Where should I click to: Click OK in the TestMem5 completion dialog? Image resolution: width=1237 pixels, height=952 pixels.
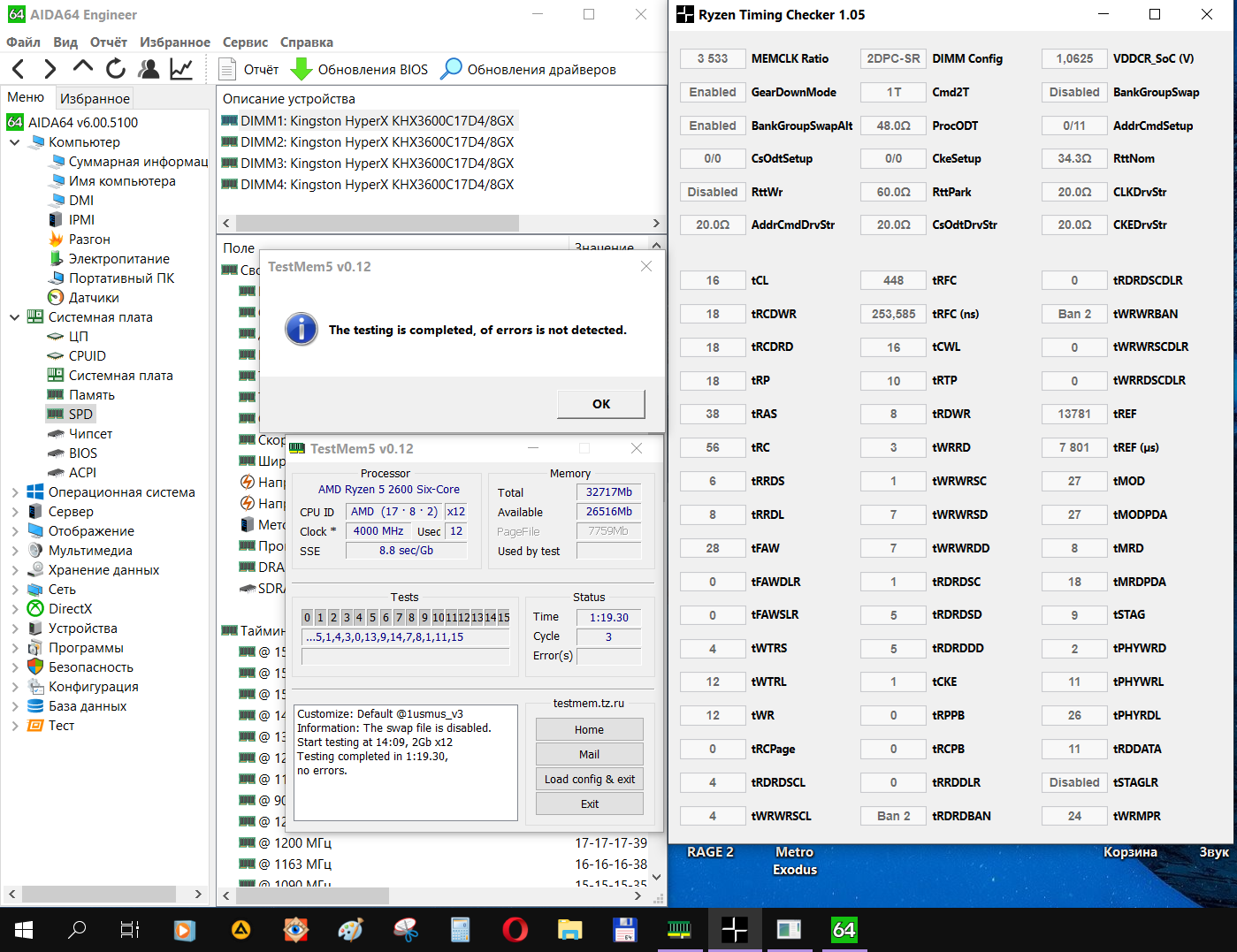tap(601, 404)
